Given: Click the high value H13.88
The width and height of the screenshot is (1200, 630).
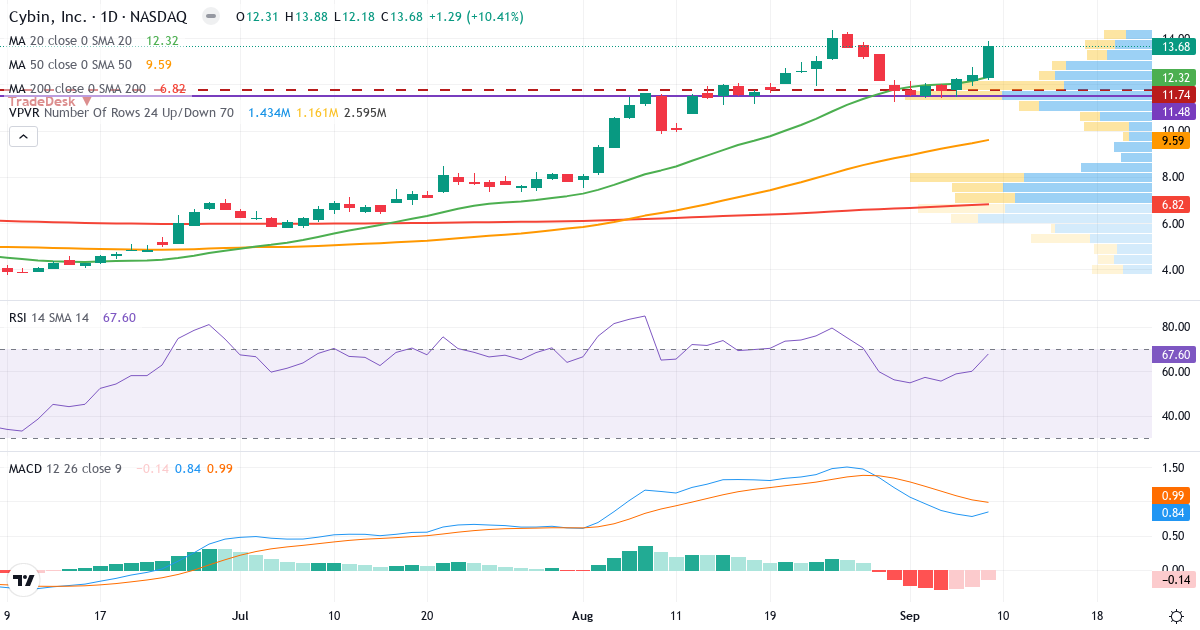Looking at the screenshot, I should coord(307,17).
